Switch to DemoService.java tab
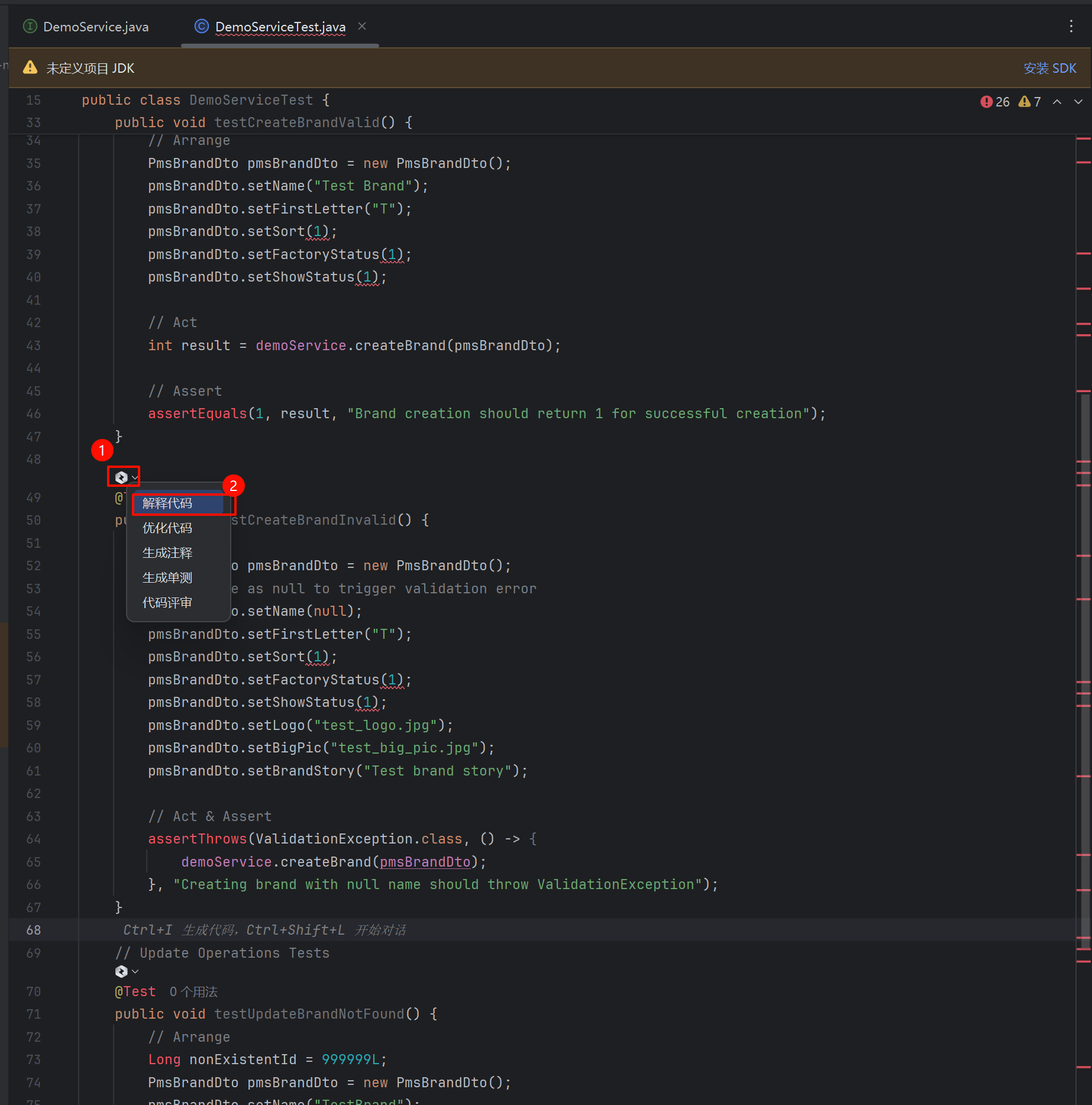 point(86,27)
